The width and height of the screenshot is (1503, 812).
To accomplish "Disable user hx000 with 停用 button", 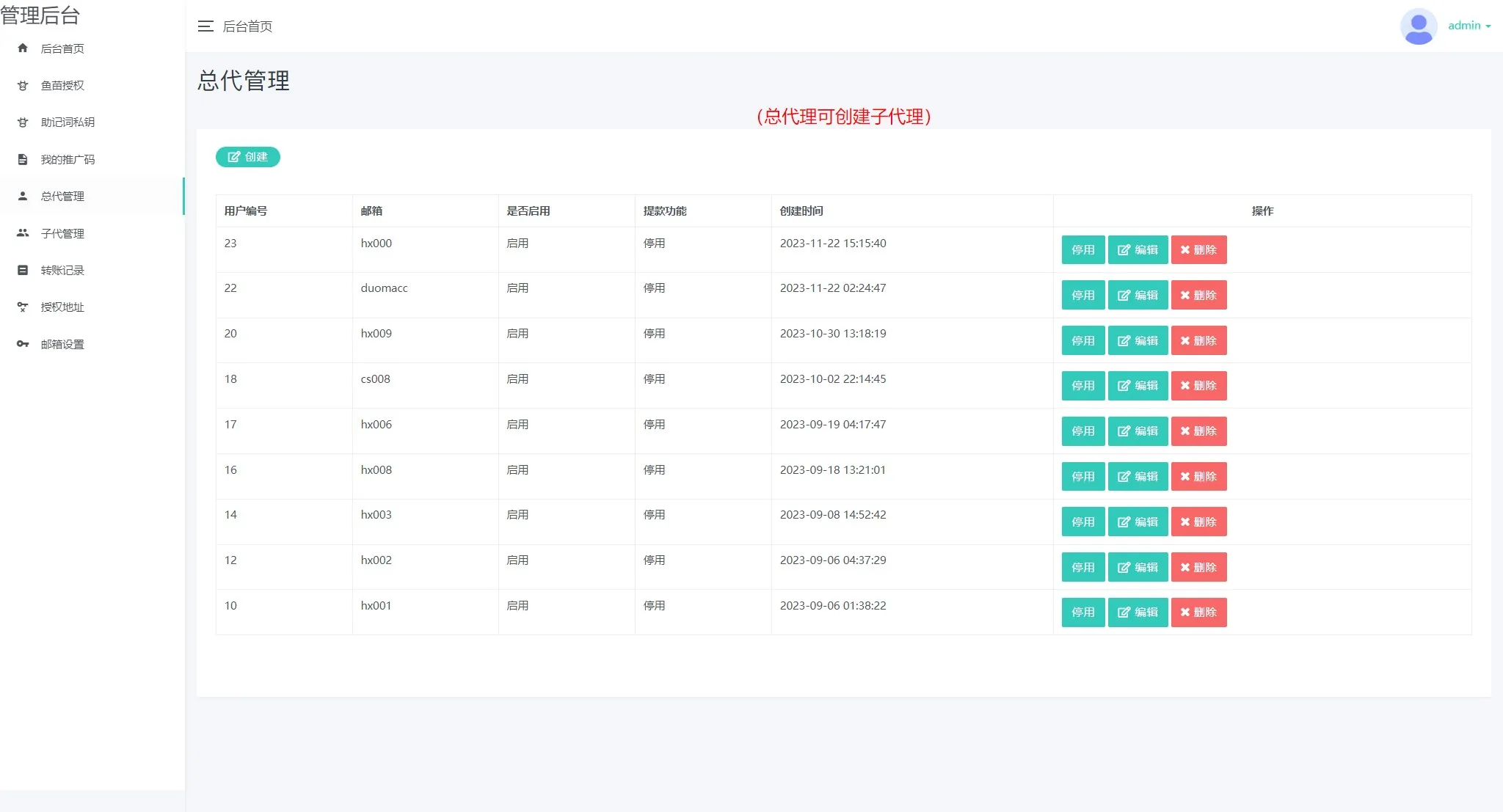I will click(1082, 250).
